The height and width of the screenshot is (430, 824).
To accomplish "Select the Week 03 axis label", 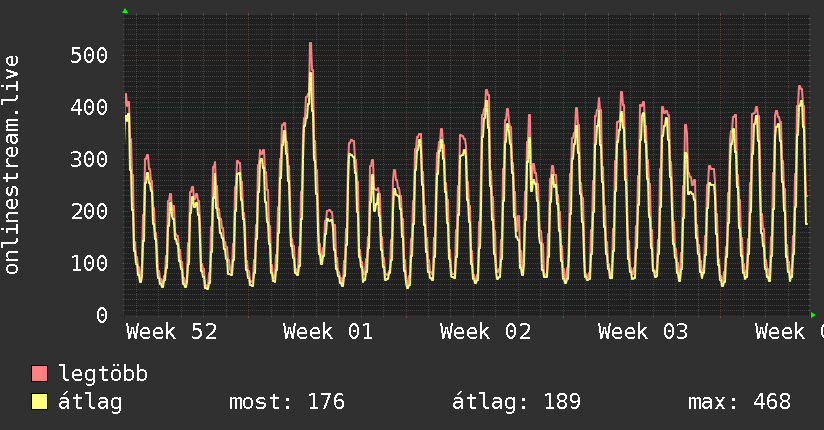I will (x=642, y=332).
